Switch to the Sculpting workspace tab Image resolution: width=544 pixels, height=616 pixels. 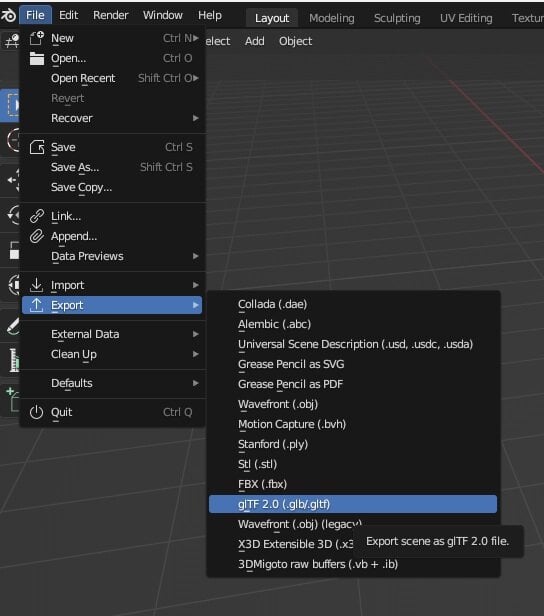397,18
